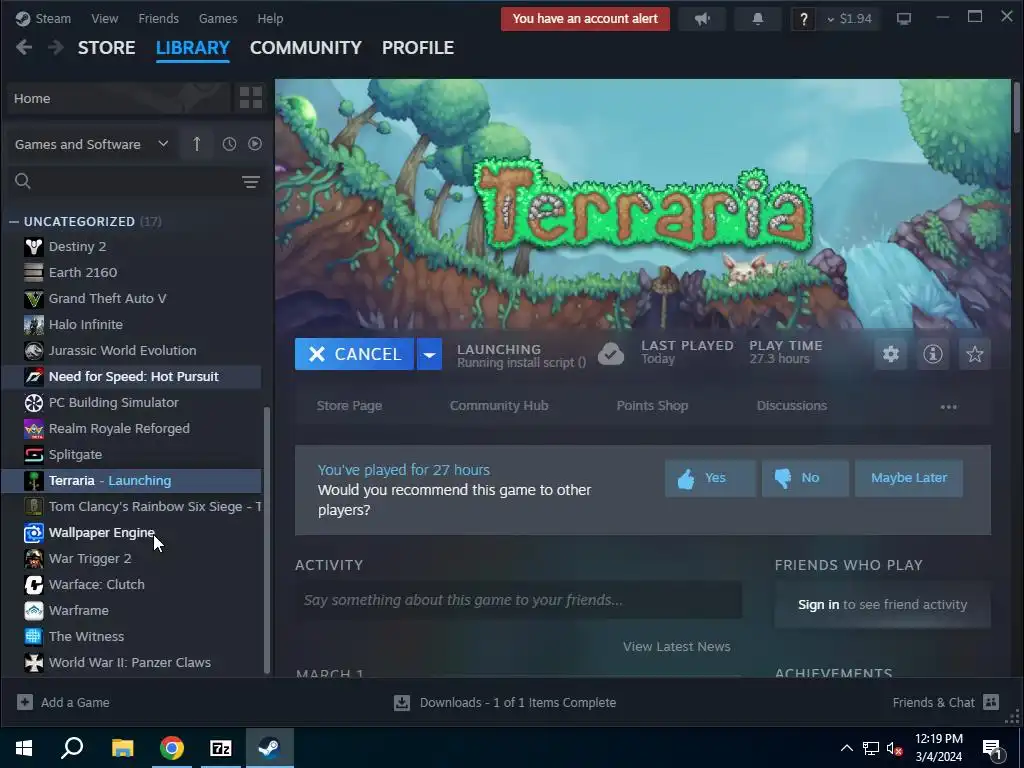1024x768 pixels.
Task: Open the collections grid view icon
Action: pos(251,98)
